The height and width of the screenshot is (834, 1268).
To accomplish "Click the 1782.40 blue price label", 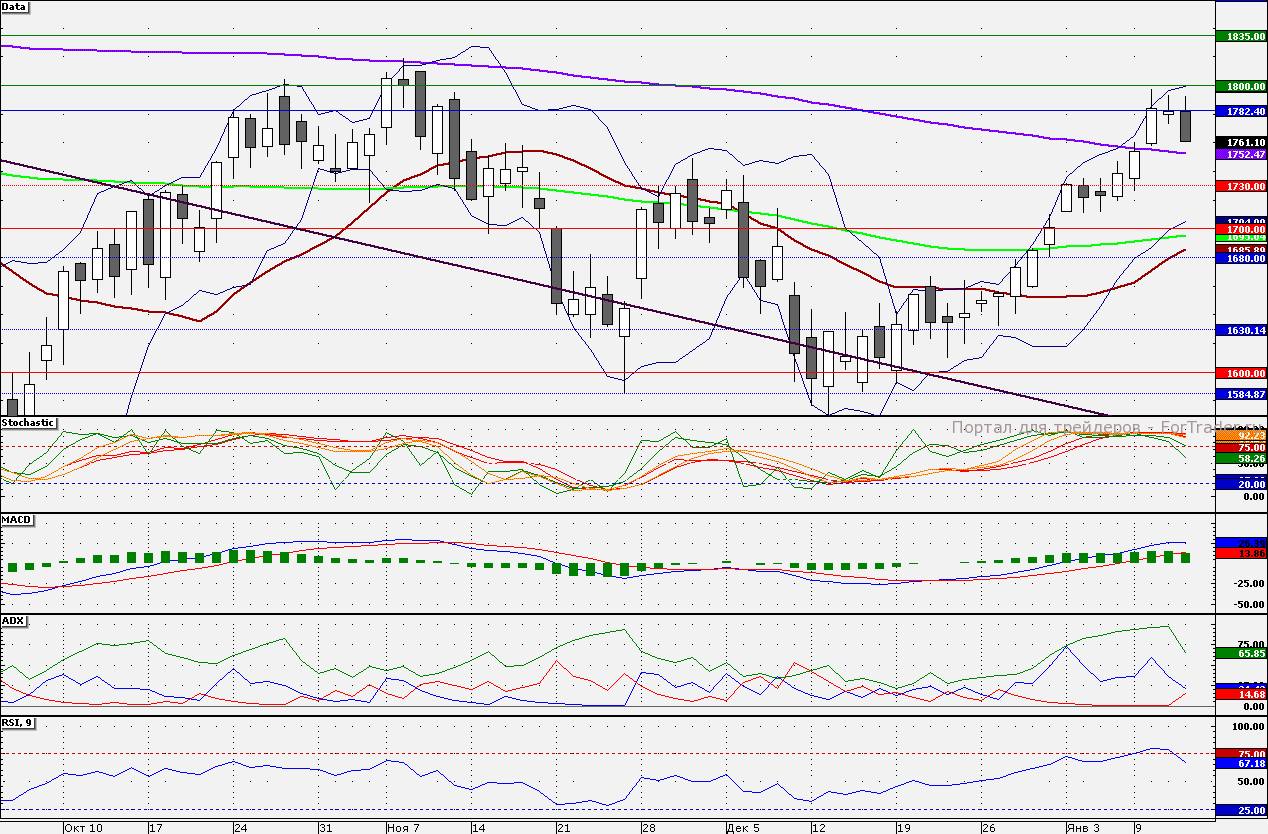I will click(x=1240, y=111).
